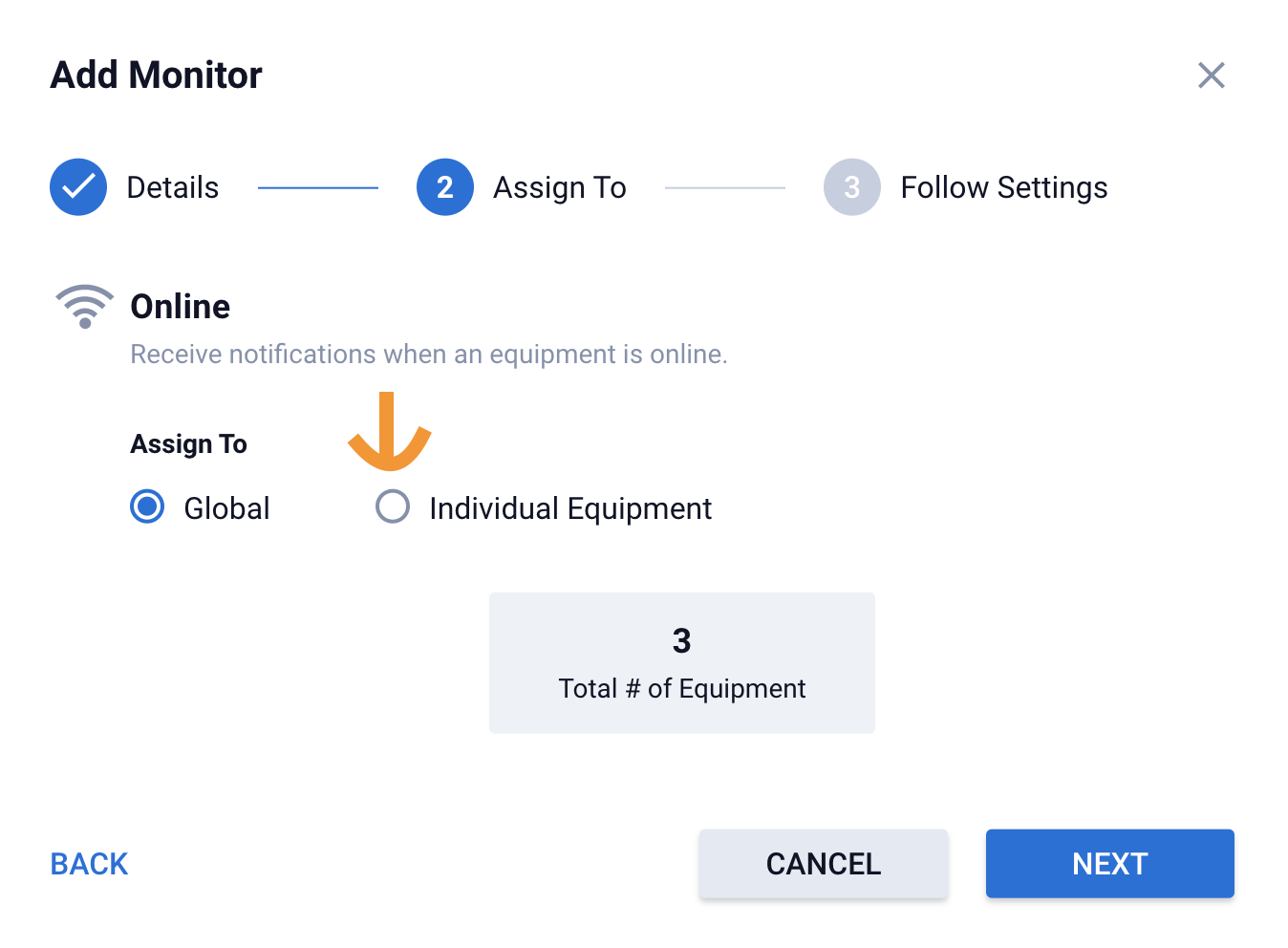Click the blue connector line after Details

pyautogui.click(x=318, y=188)
